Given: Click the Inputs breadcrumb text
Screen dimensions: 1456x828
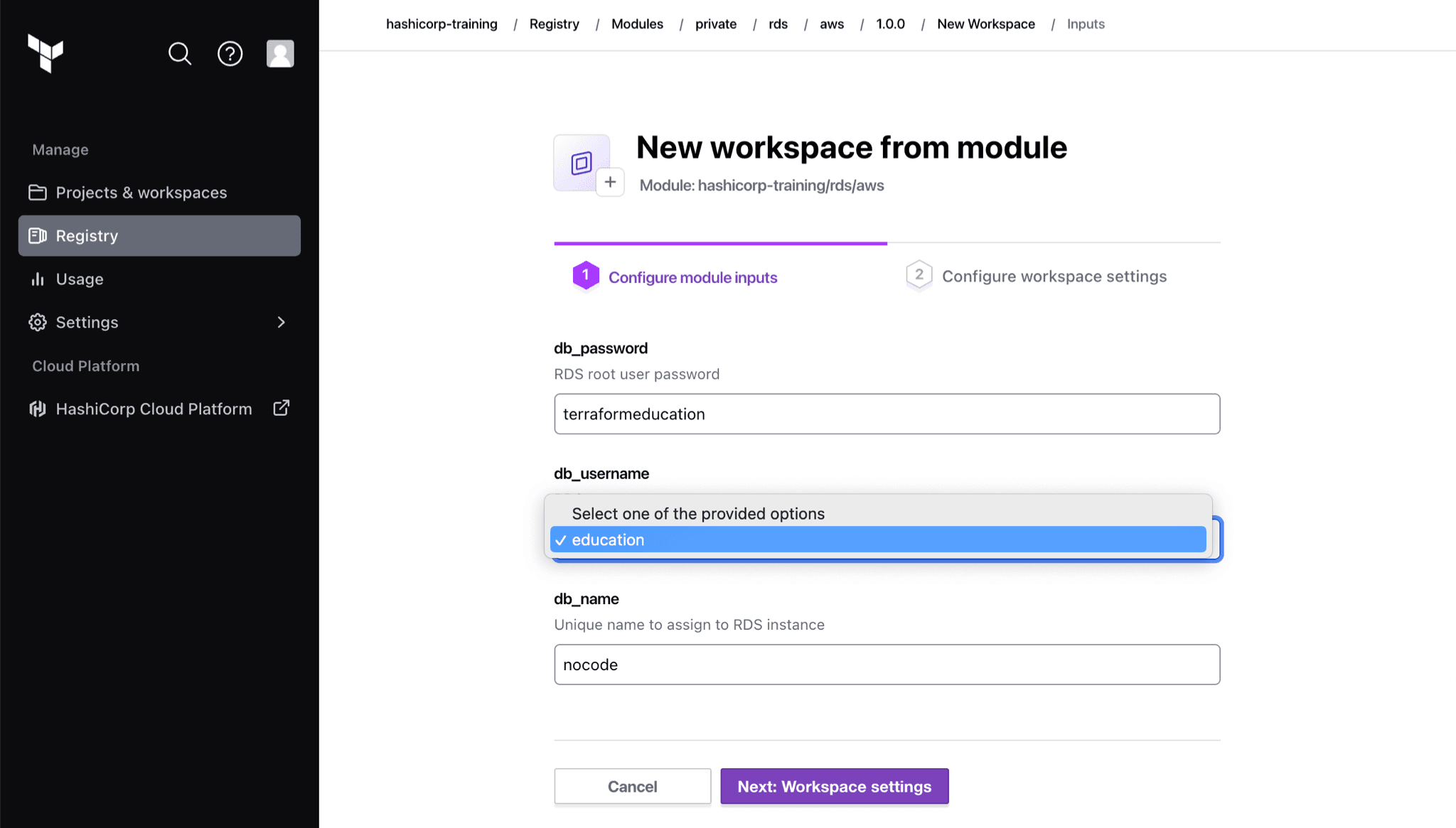Looking at the screenshot, I should coord(1086,24).
